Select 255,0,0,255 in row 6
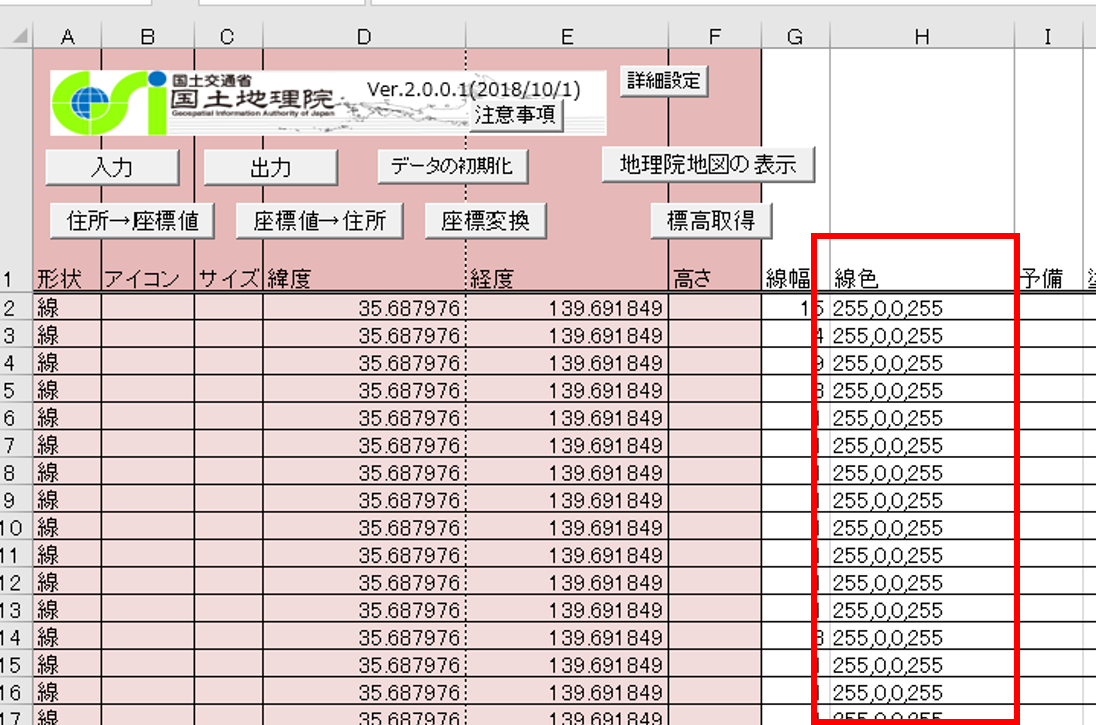Viewport: 1096px width, 725px height. 922,417
